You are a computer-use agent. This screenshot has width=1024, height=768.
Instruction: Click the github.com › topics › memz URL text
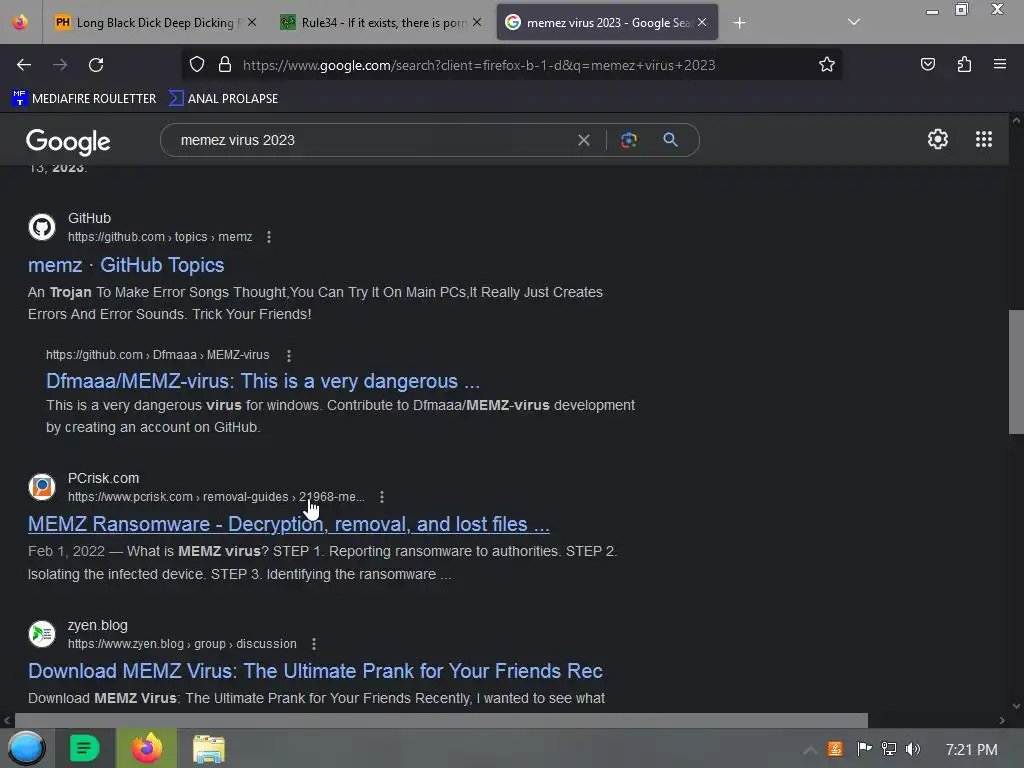(x=160, y=237)
